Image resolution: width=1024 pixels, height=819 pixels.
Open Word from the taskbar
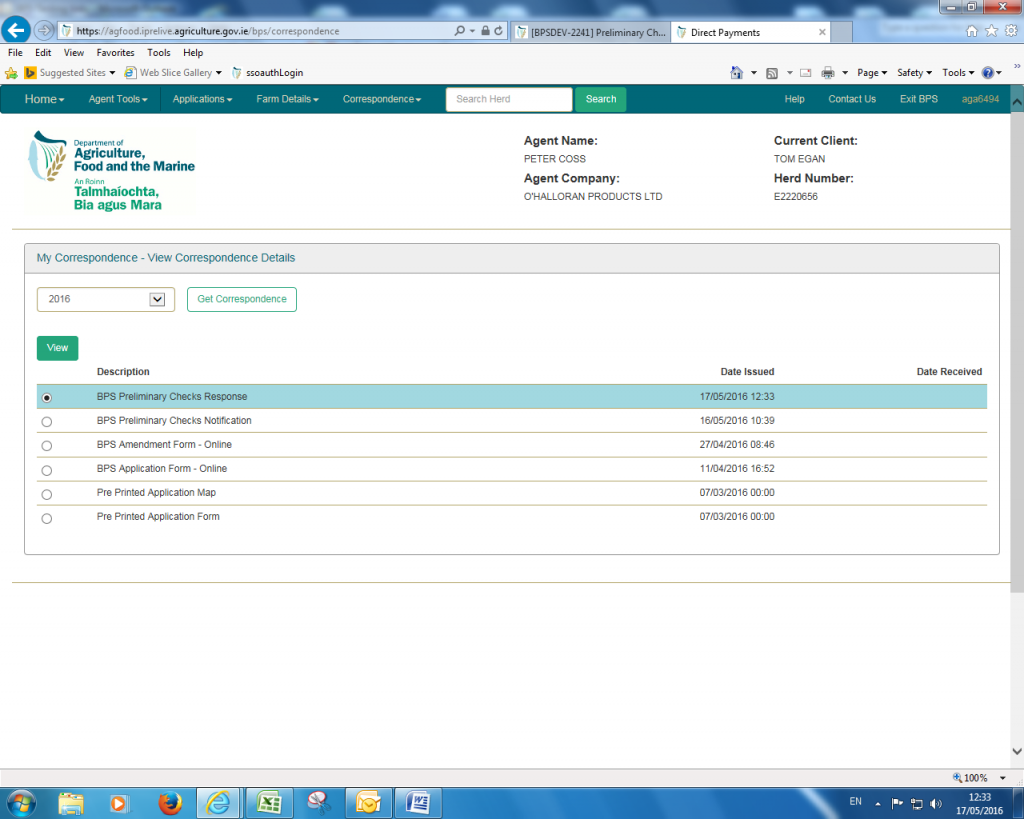point(417,802)
